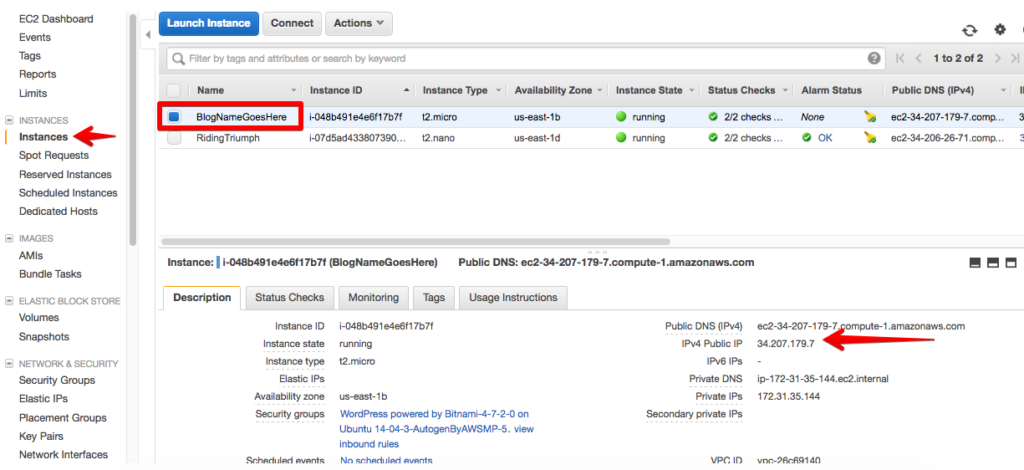Click the filter help question mark icon
This screenshot has height=470, width=1024.
(874, 58)
